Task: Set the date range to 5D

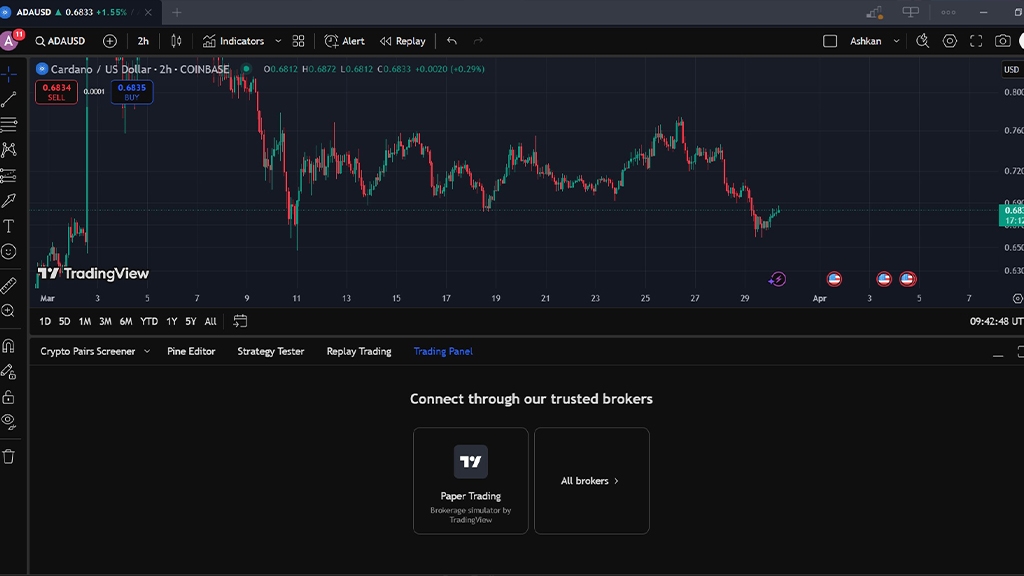Action: 64,321
